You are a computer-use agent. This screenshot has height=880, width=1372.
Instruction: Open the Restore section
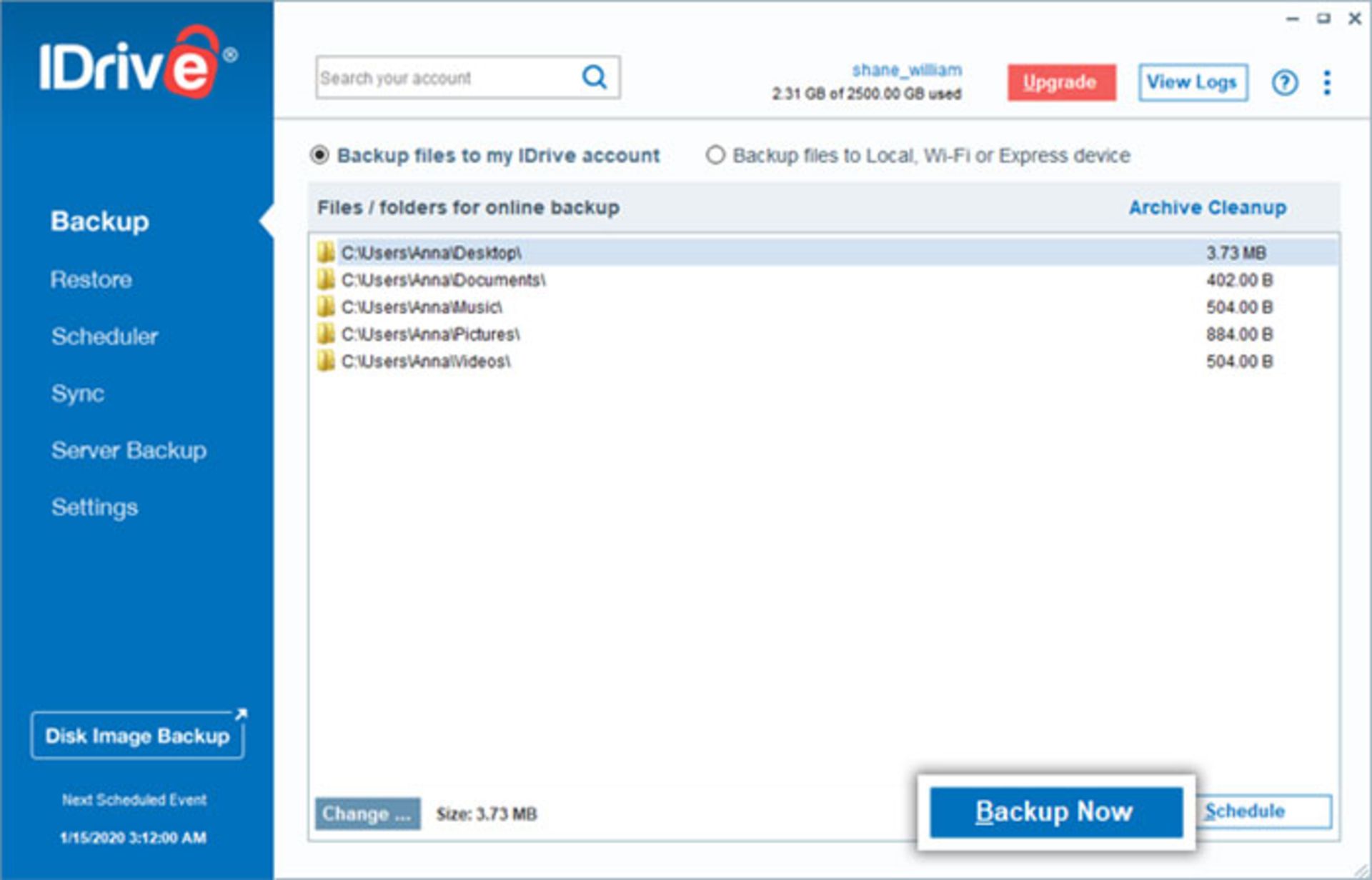click(91, 279)
